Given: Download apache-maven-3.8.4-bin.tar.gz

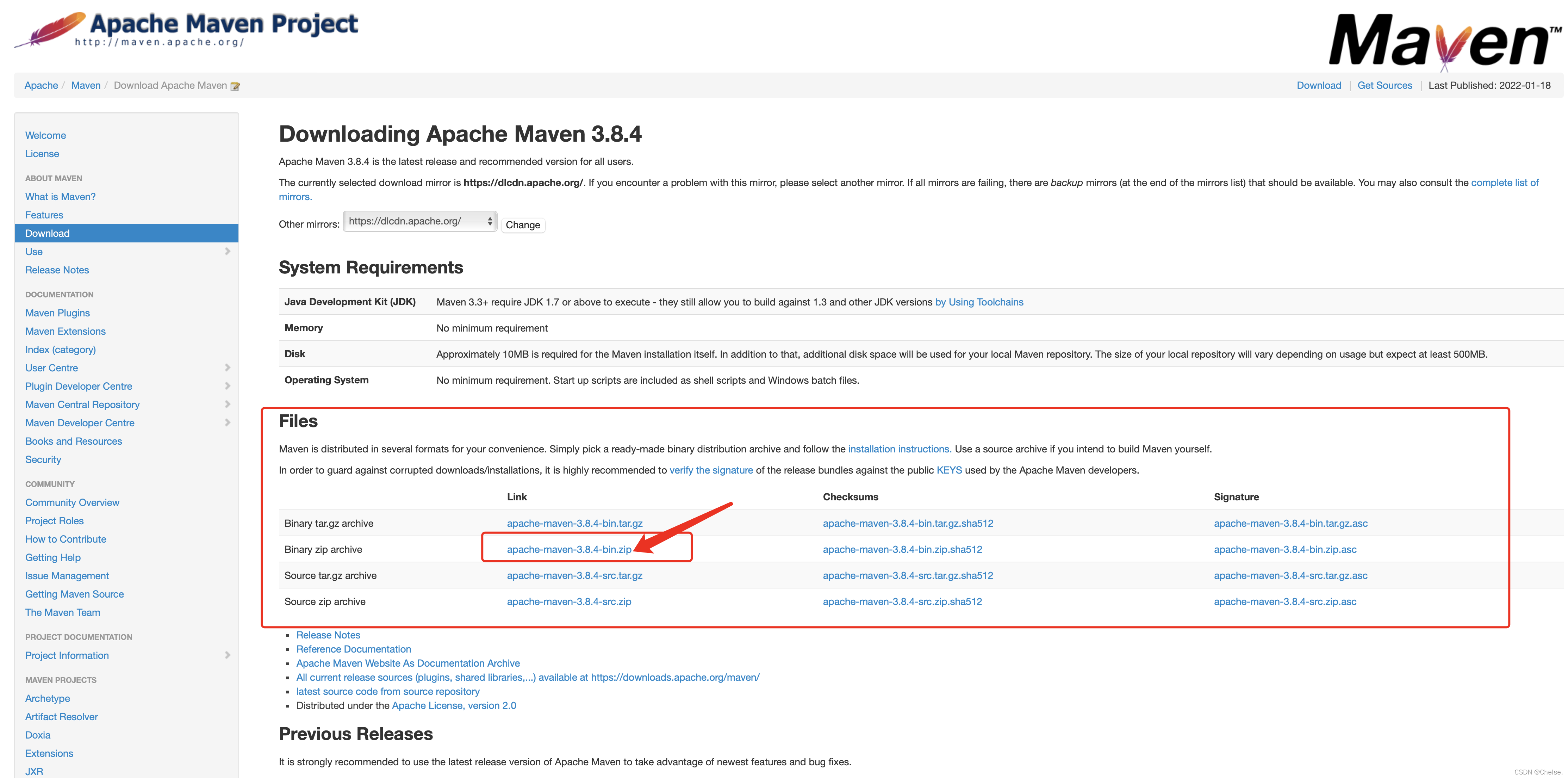Looking at the screenshot, I should pos(574,523).
